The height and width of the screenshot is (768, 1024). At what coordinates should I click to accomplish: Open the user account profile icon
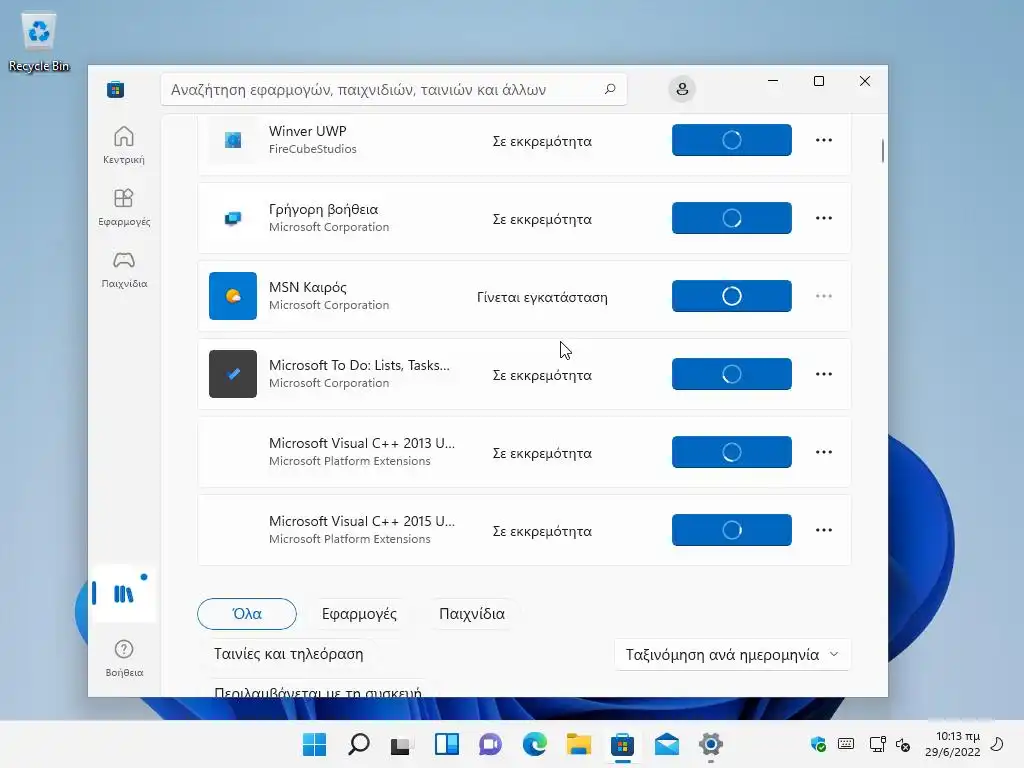(682, 89)
